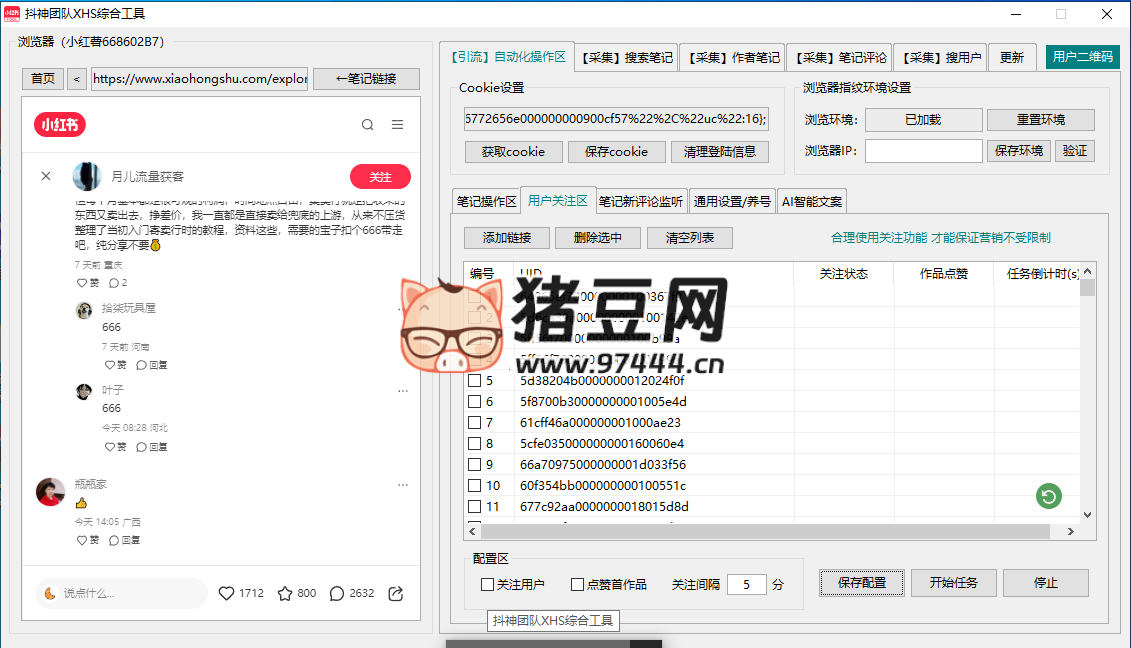Click the share icon next to the comment count

click(395, 593)
